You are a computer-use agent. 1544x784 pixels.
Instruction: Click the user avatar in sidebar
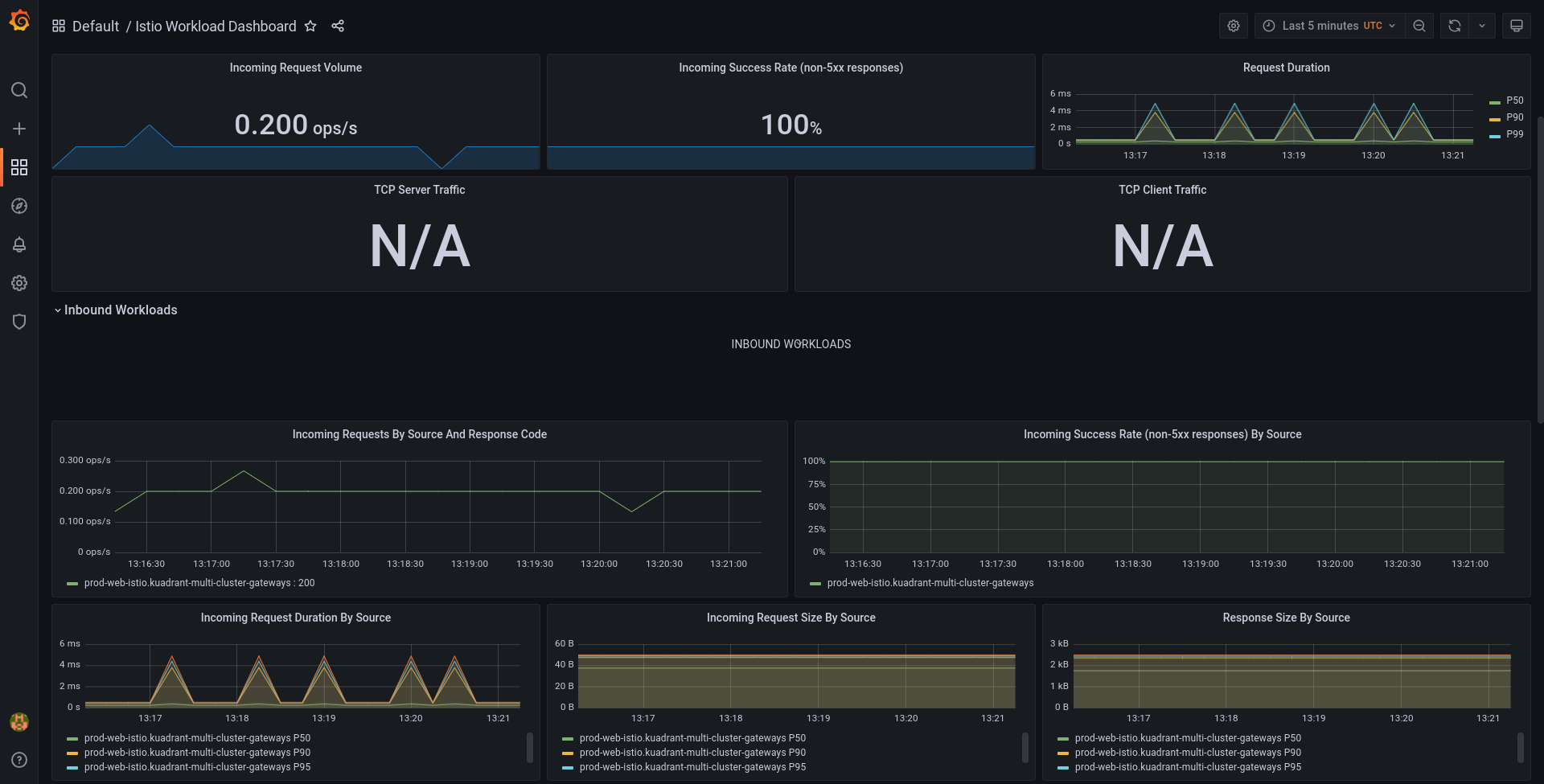click(19, 722)
